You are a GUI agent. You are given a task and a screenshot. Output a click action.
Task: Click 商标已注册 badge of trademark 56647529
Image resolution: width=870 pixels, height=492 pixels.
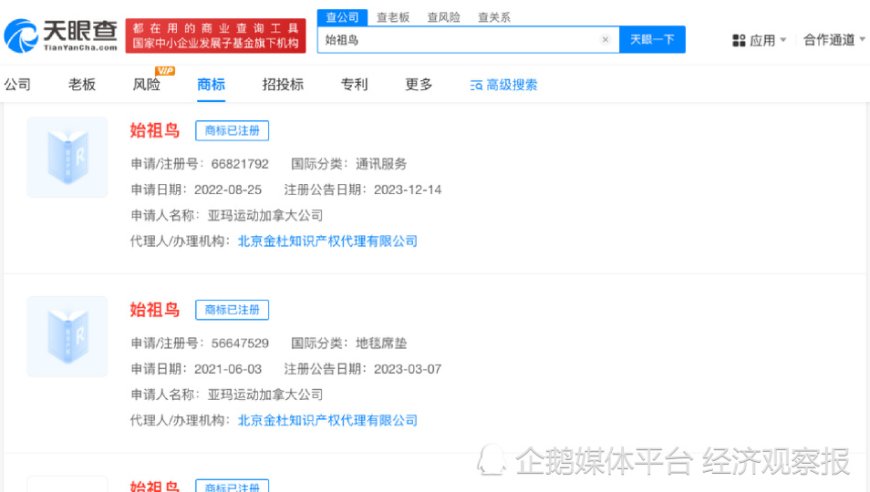click(232, 310)
